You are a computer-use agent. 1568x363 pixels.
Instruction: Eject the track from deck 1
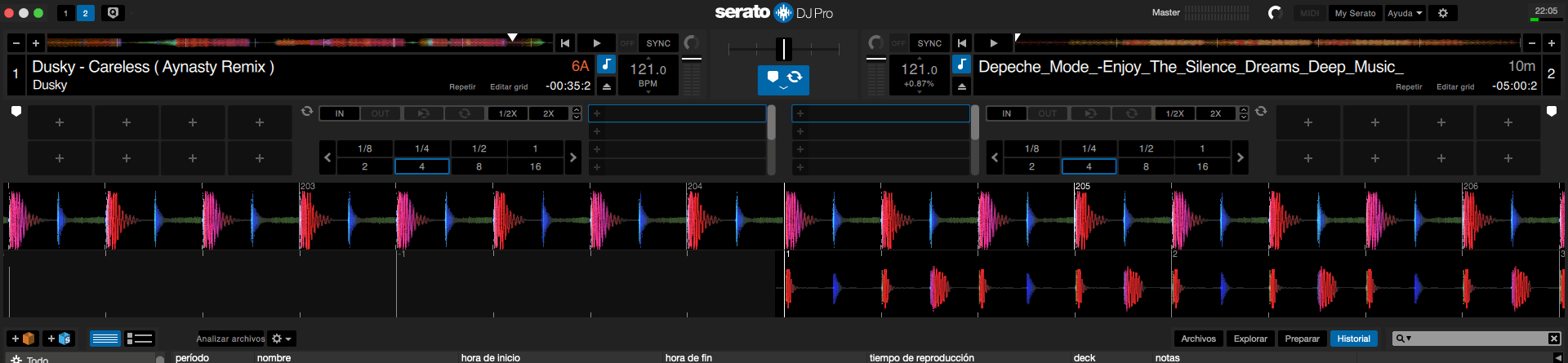(x=607, y=86)
